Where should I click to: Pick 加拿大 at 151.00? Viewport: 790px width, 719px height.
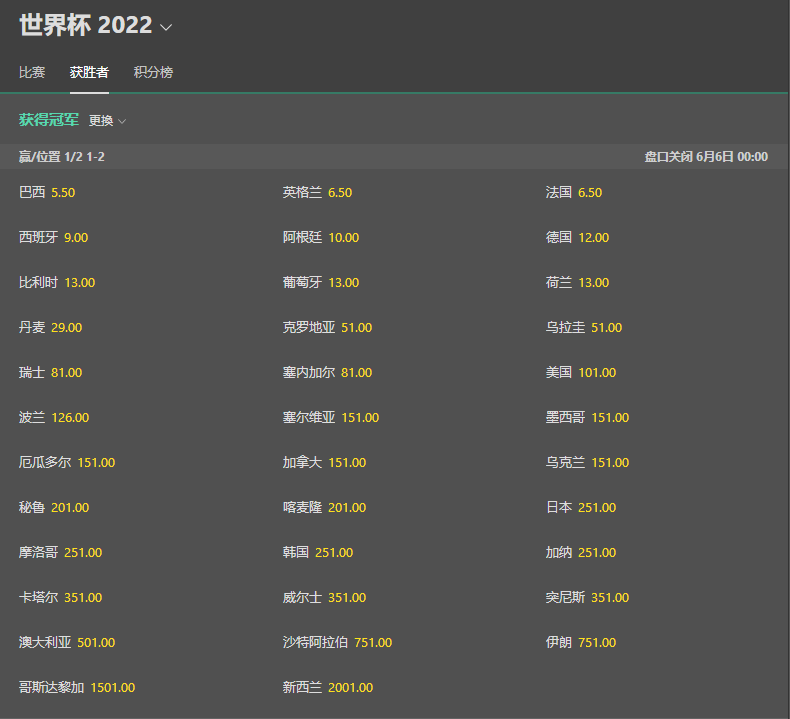pos(324,463)
